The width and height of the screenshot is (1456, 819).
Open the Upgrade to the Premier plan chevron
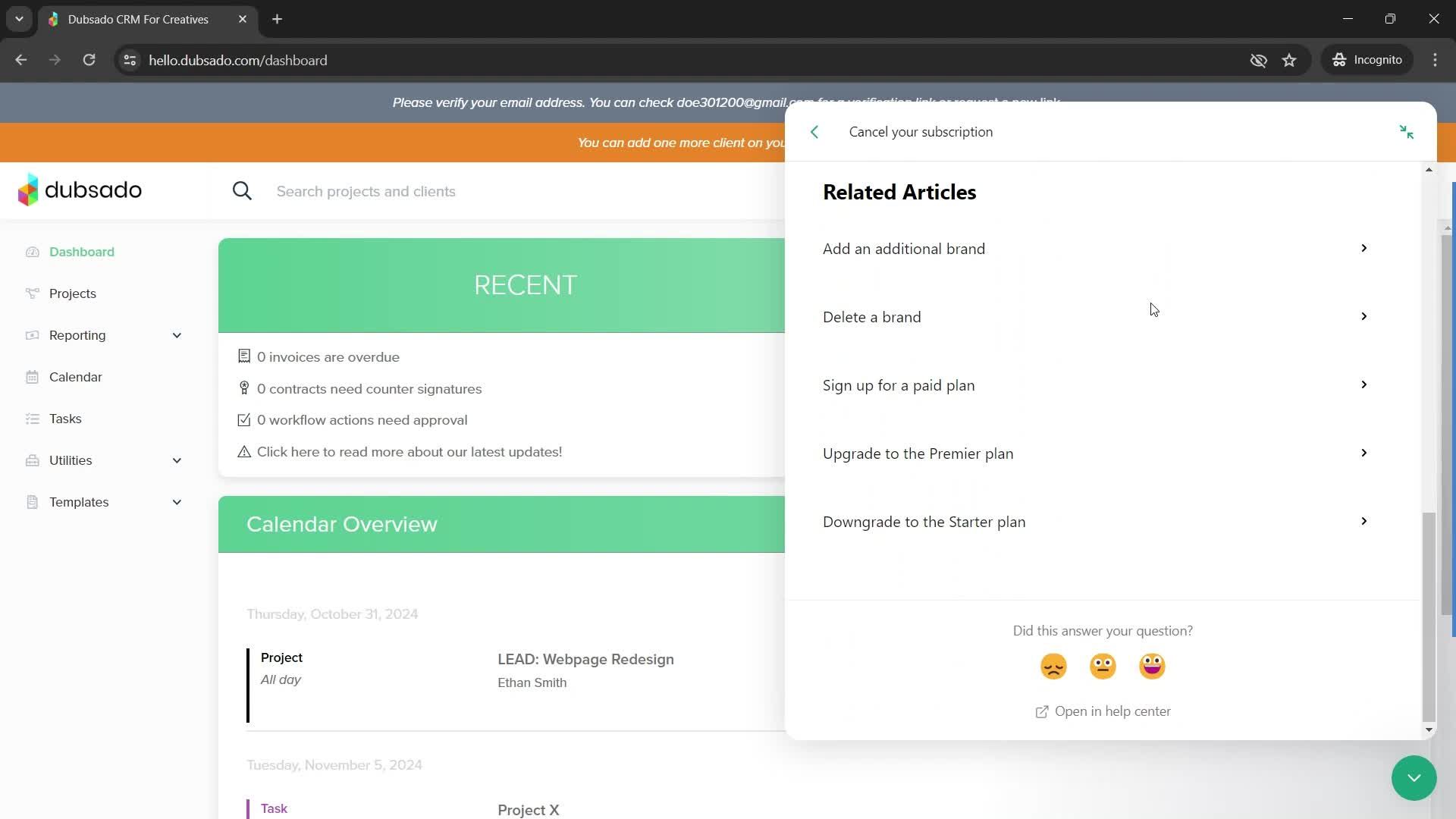[1363, 453]
